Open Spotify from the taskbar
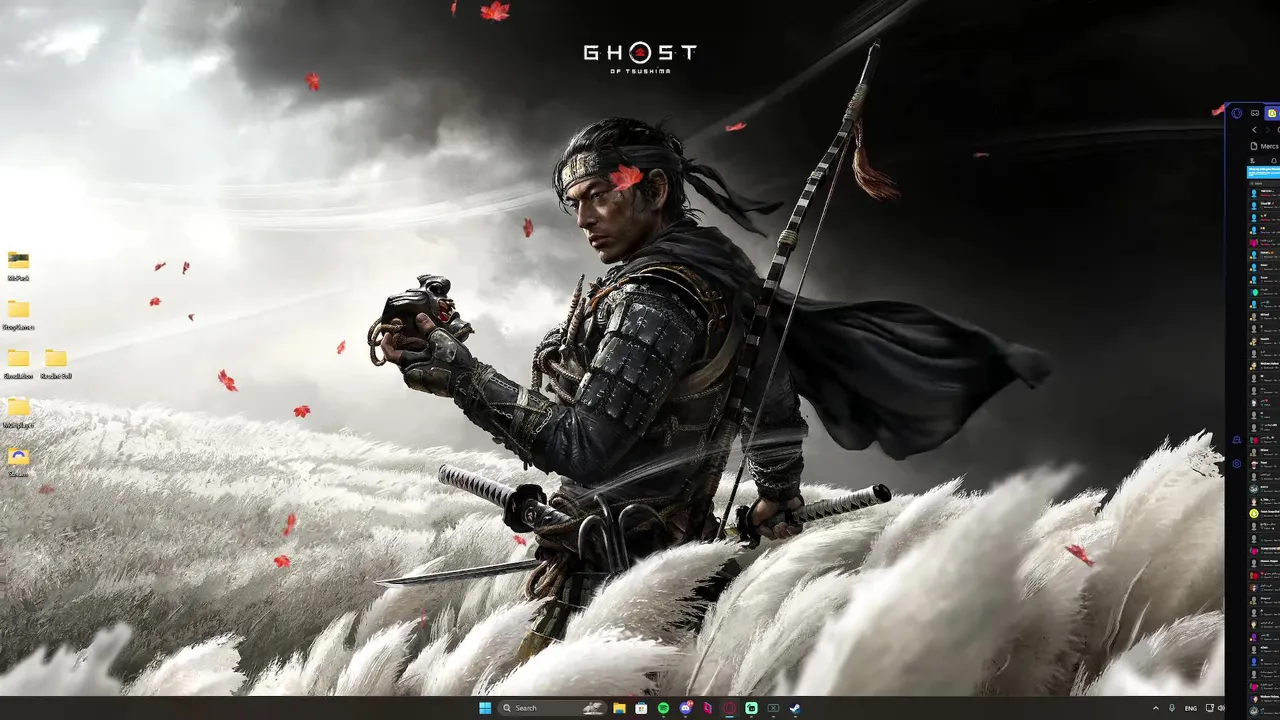 coord(663,708)
